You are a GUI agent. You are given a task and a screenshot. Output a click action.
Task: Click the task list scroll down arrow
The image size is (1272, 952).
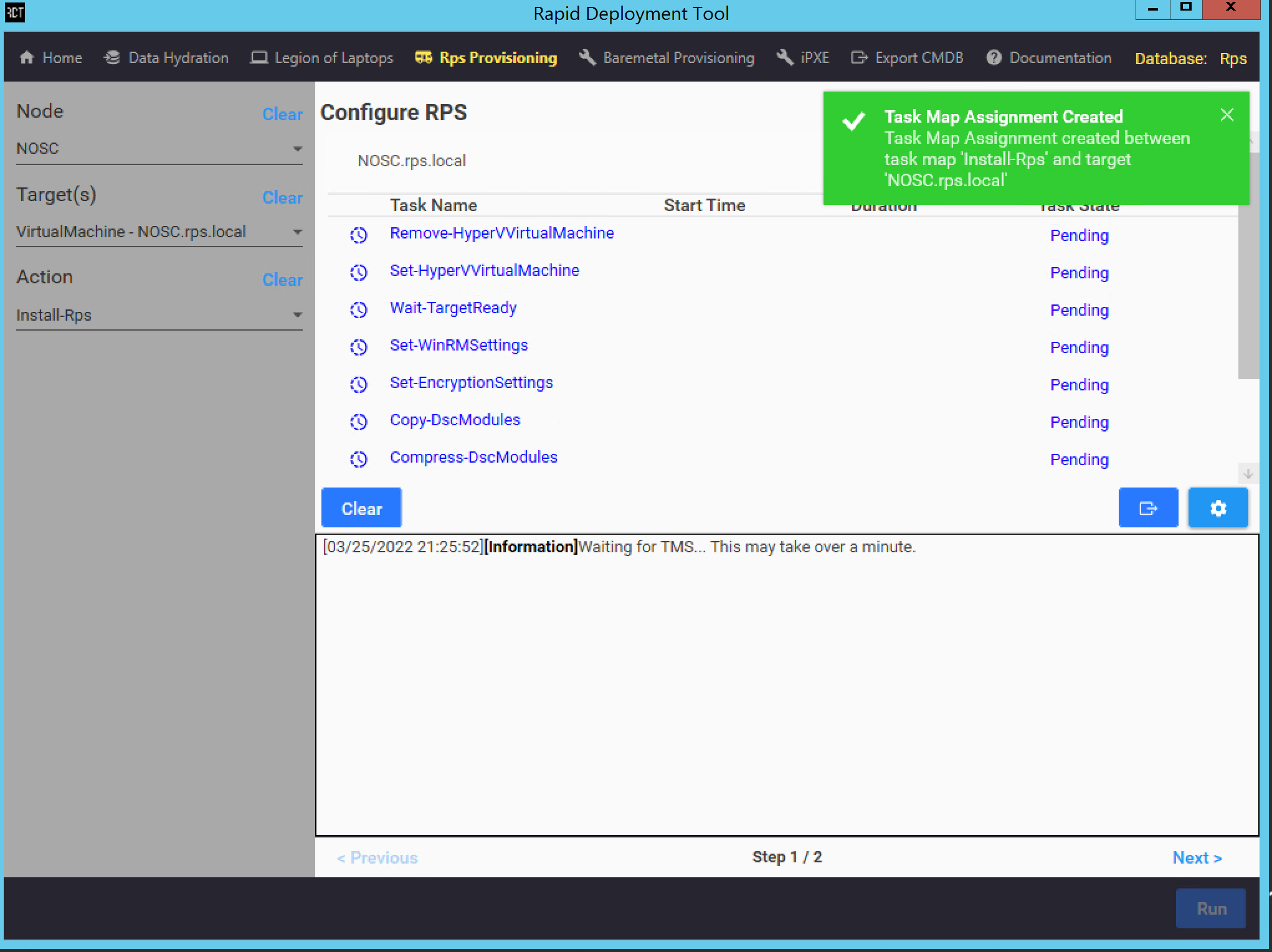click(1248, 473)
